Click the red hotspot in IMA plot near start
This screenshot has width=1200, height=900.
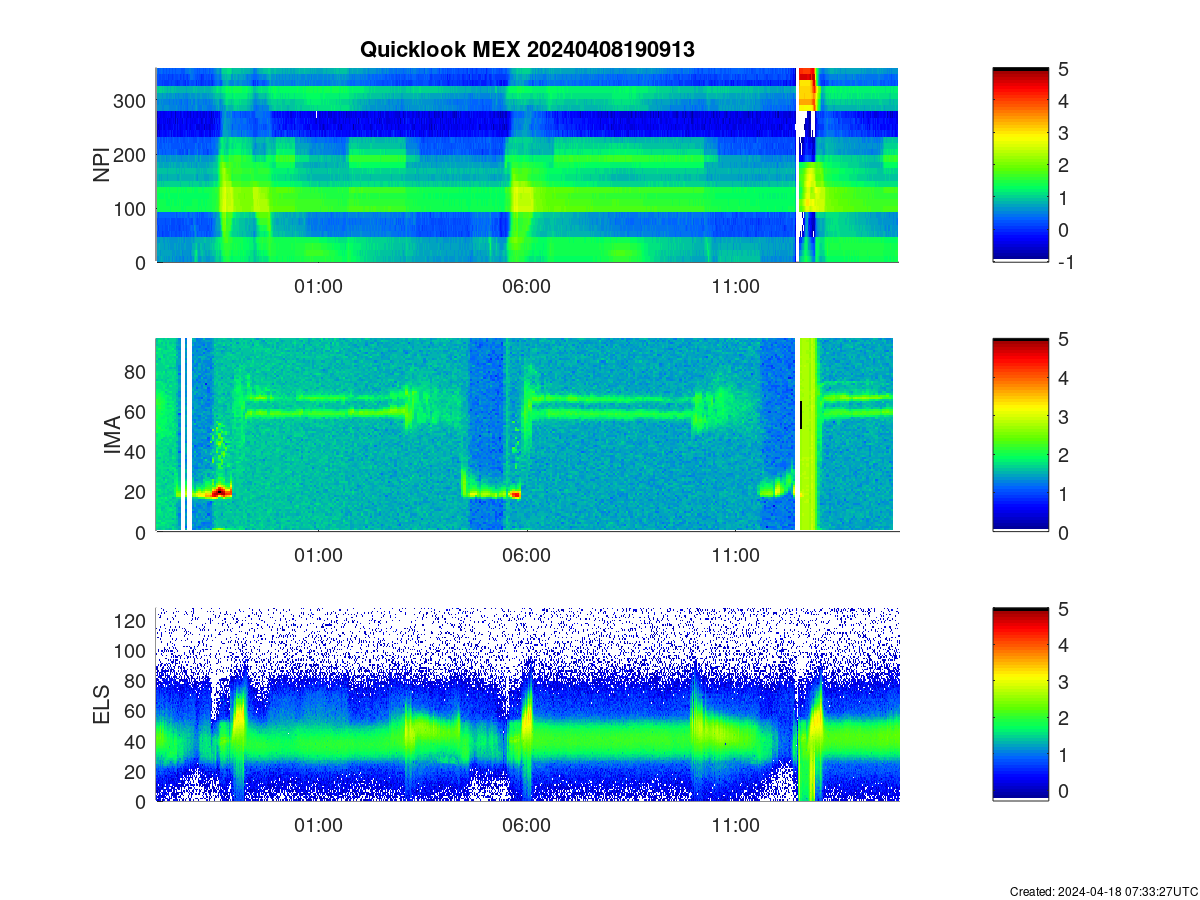[220, 492]
